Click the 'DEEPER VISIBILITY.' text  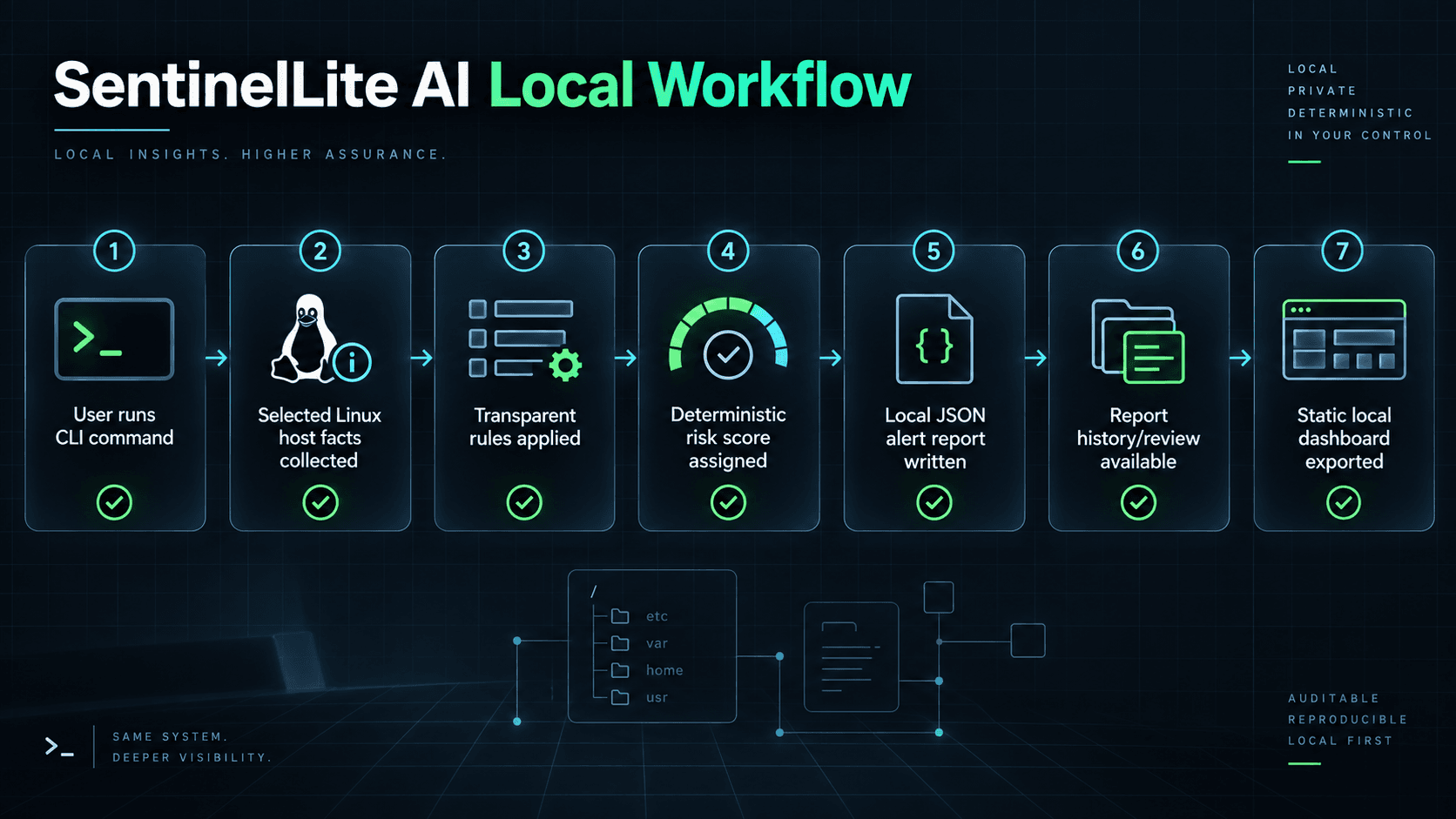pyautogui.click(x=192, y=758)
